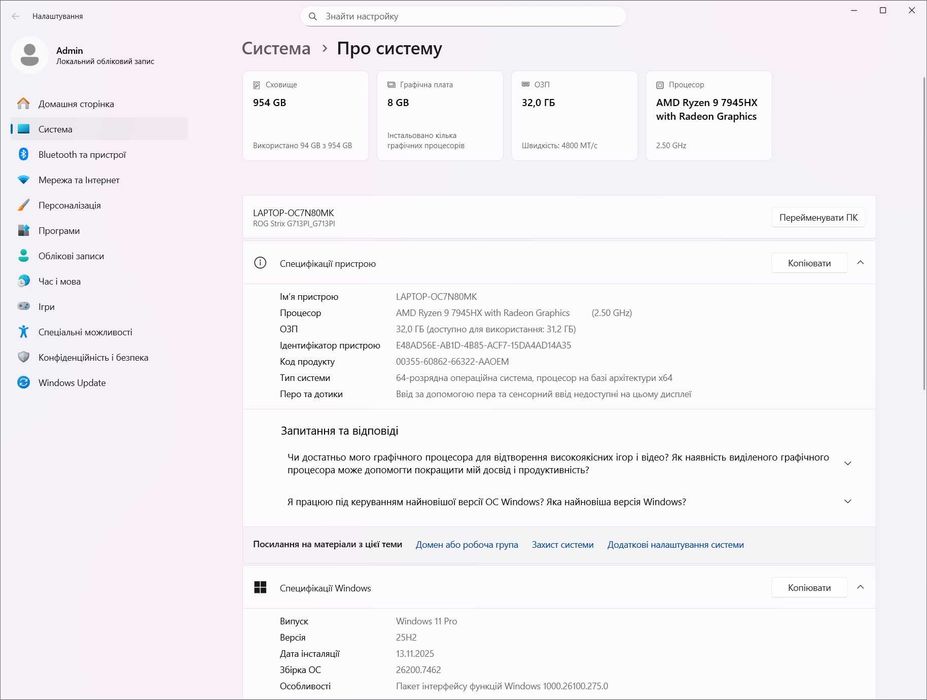Select Windows Update in sidebar
The width and height of the screenshot is (927, 700).
coord(99,383)
